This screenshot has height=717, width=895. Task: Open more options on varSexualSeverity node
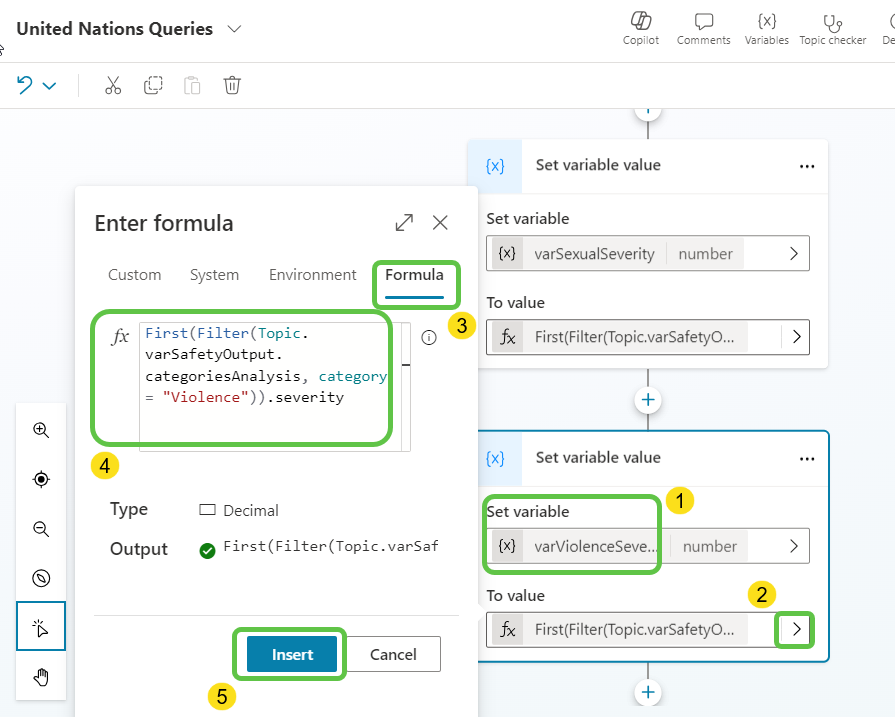coord(807,166)
